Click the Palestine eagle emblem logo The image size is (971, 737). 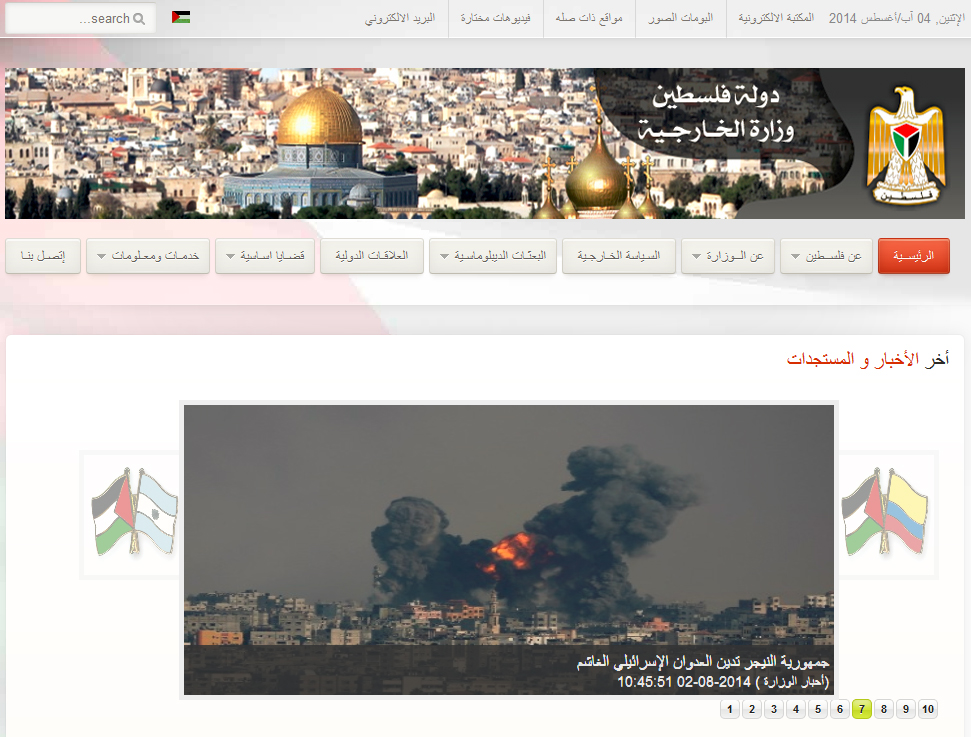(x=906, y=145)
